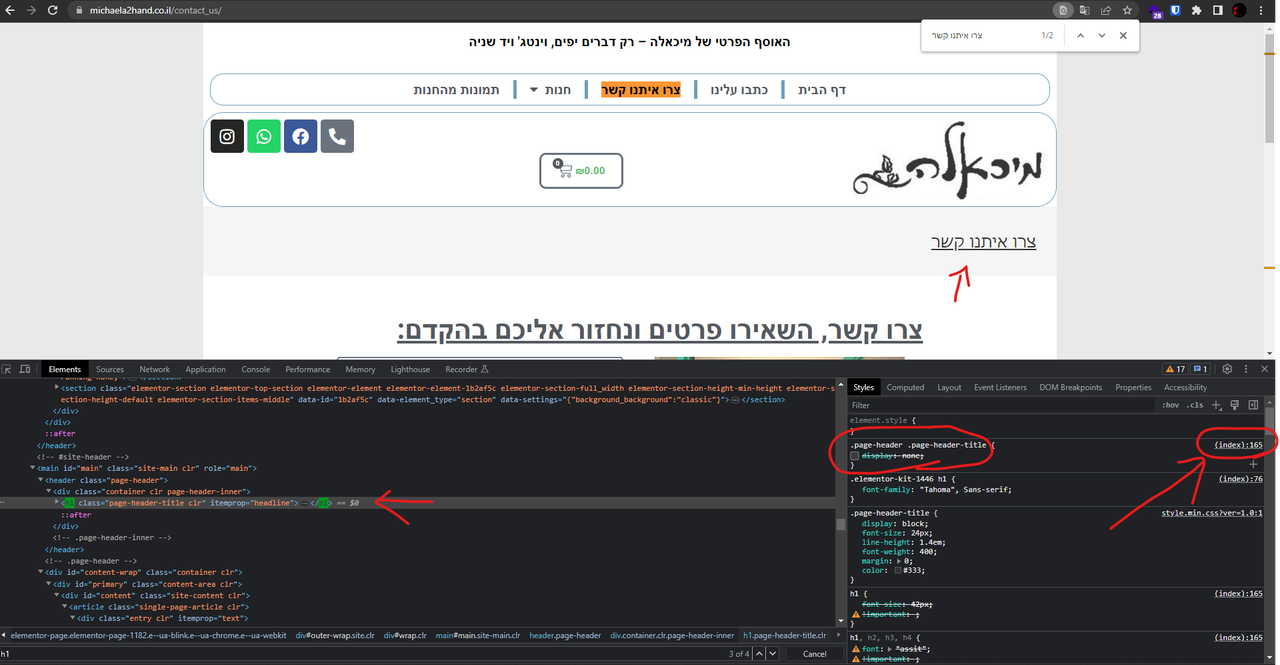Select the inspect element picker icon
This screenshot has height=665, width=1280.
8,369
